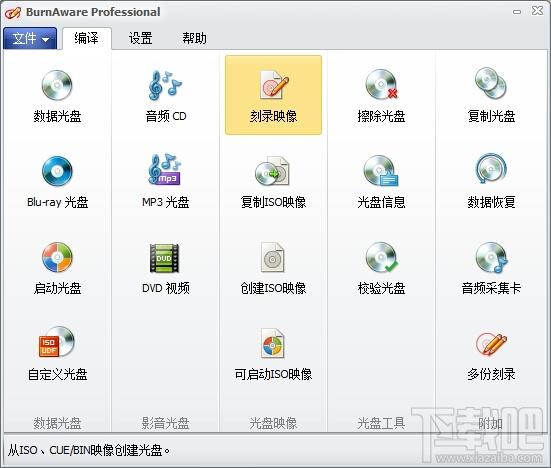Click the BurnAware app logo icon

pyautogui.click(x=13, y=13)
